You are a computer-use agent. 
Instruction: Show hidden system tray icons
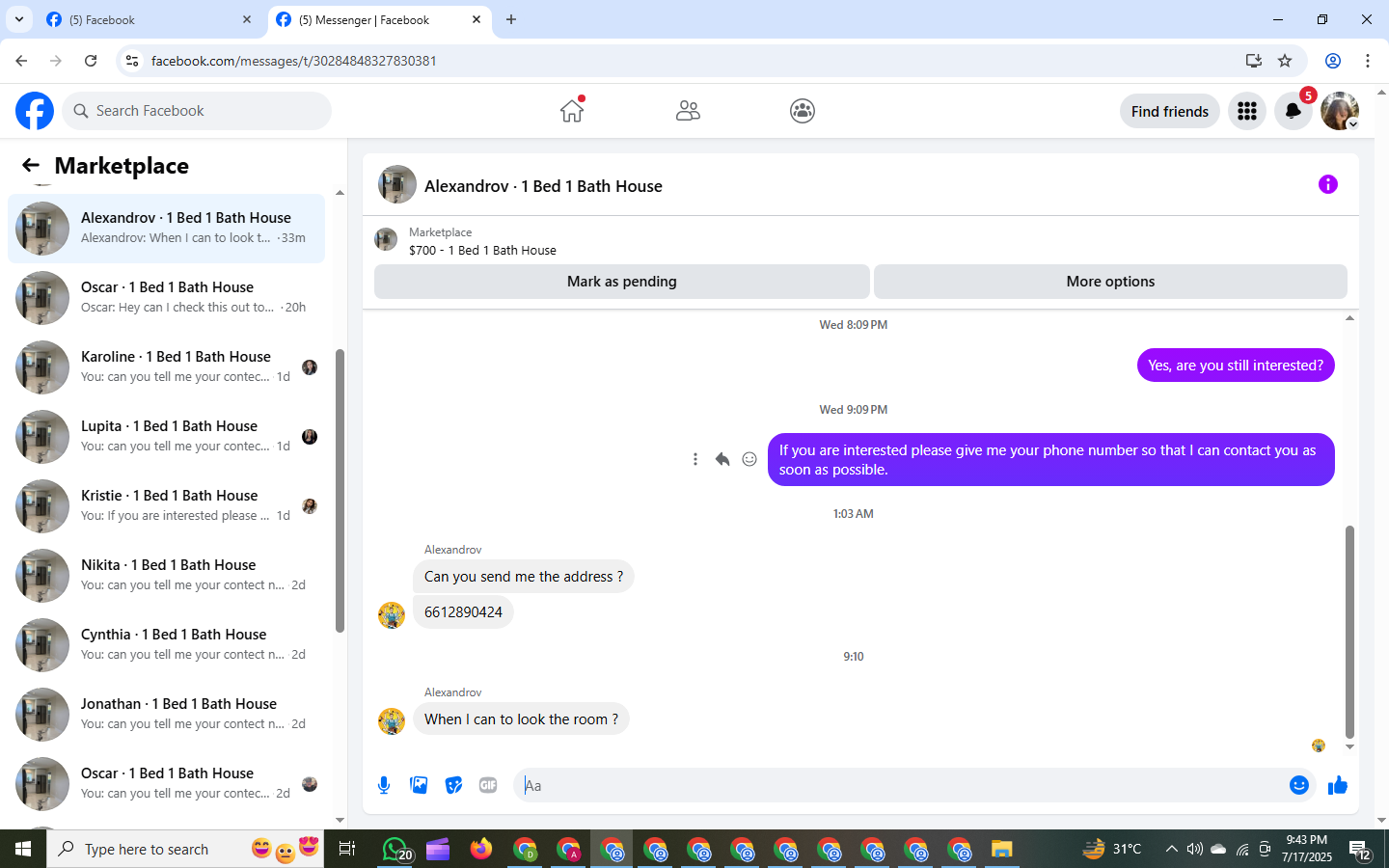point(1171,850)
